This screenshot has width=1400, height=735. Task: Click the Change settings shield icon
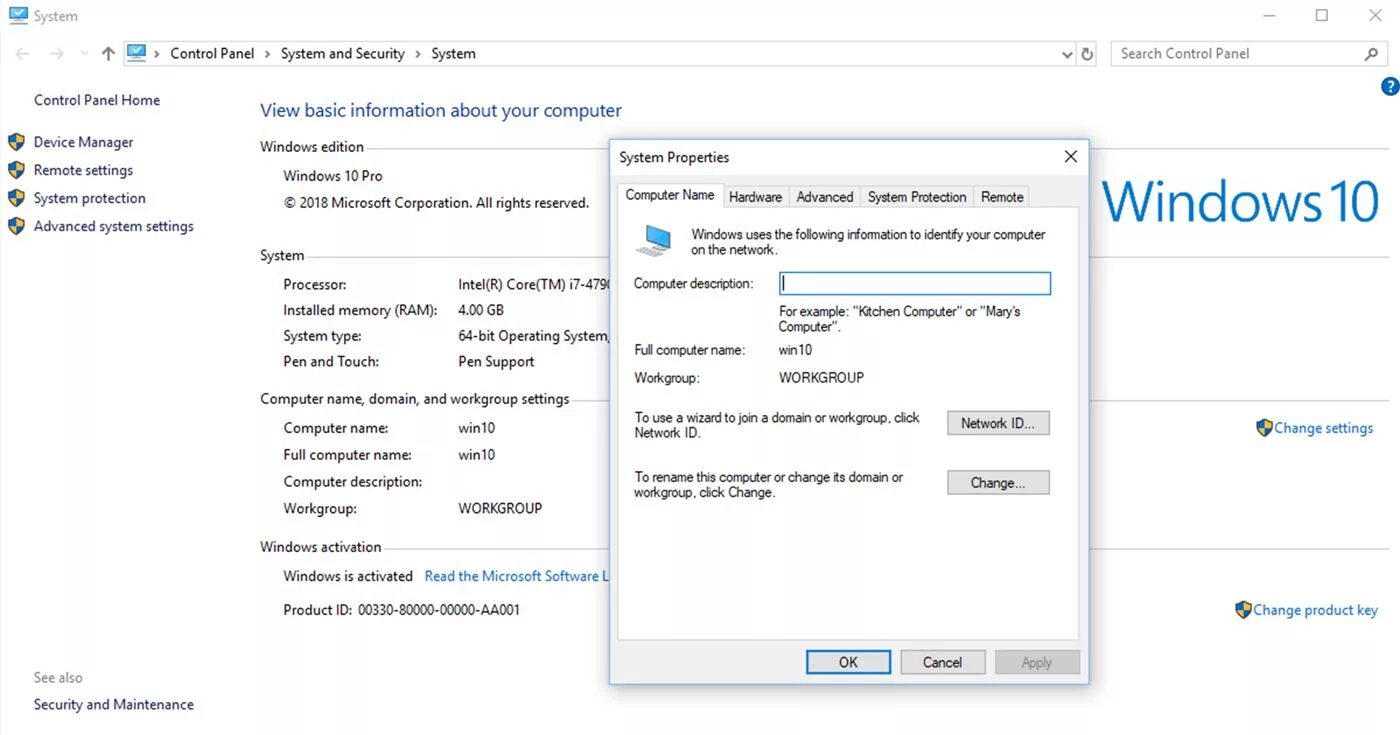(x=1264, y=428)
